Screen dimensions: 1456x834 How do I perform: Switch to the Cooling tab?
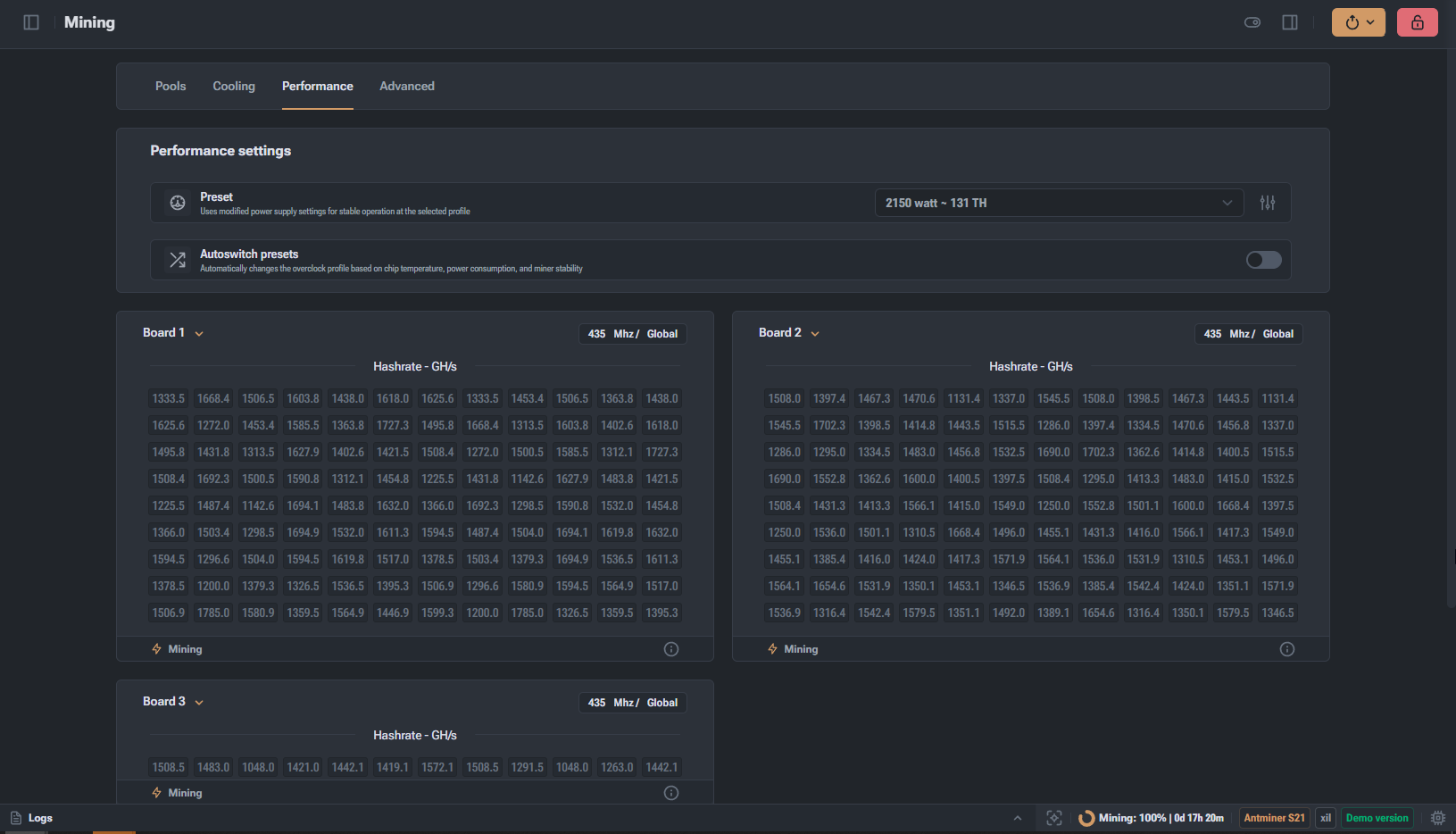coord(234,86)
